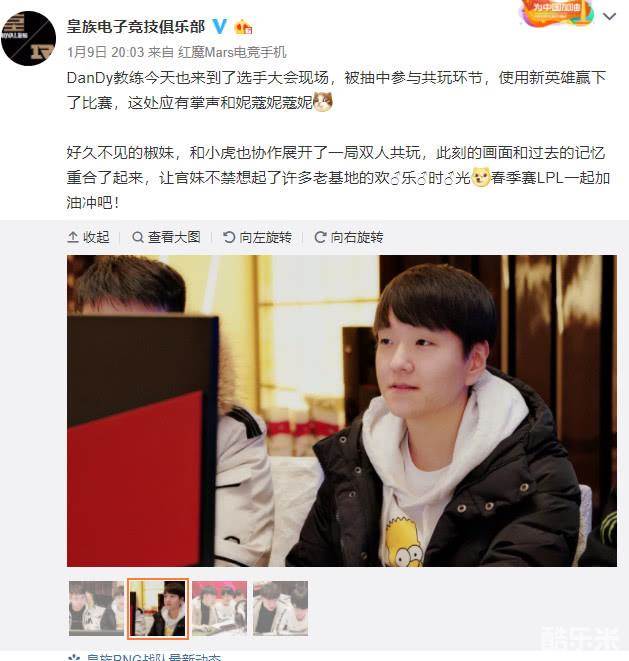The height and width of the screenshot is (661, 629).
Task: Click the orange crown membership icon
Action: [x=244, y=27]
